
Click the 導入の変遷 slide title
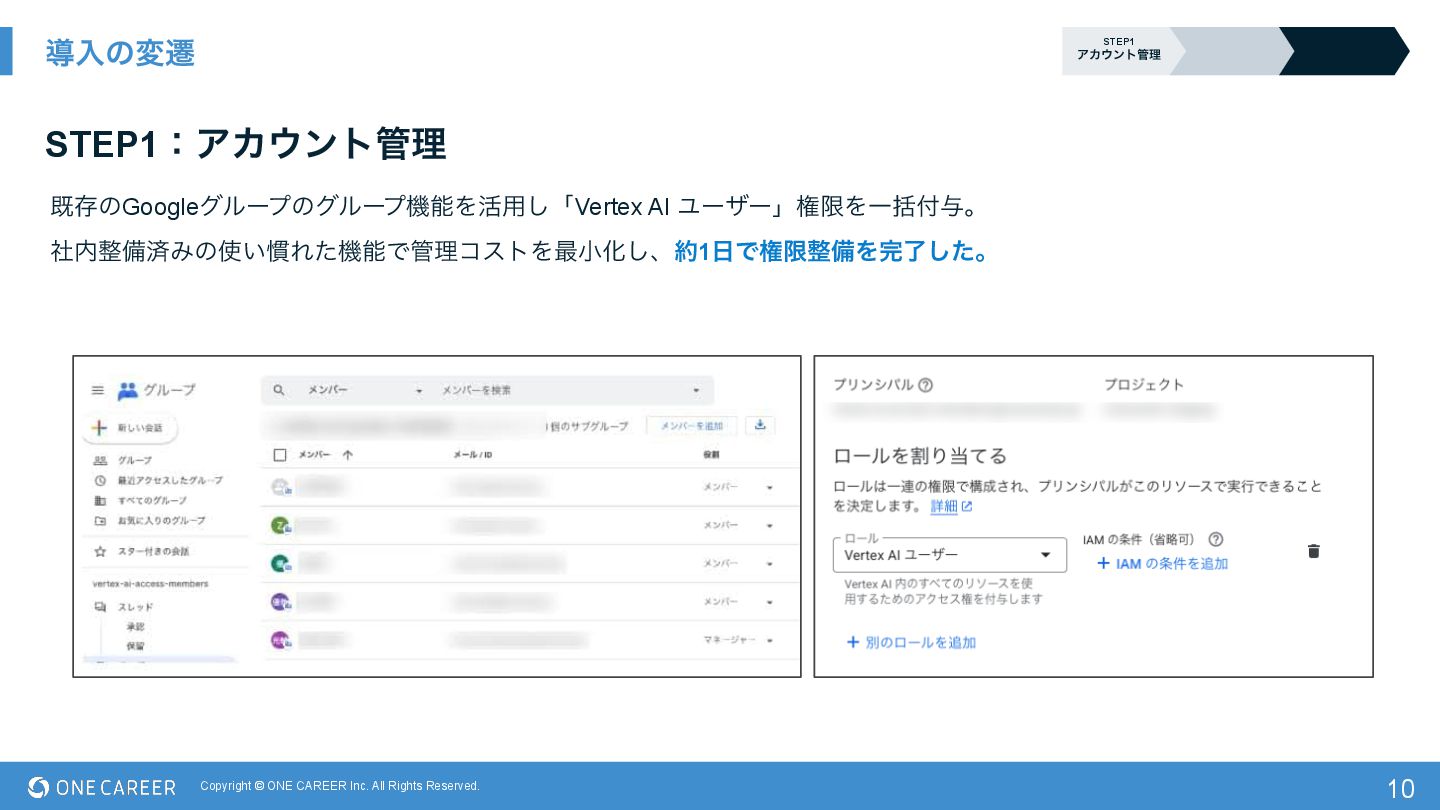pyautogui.click(x=120, y=53)
